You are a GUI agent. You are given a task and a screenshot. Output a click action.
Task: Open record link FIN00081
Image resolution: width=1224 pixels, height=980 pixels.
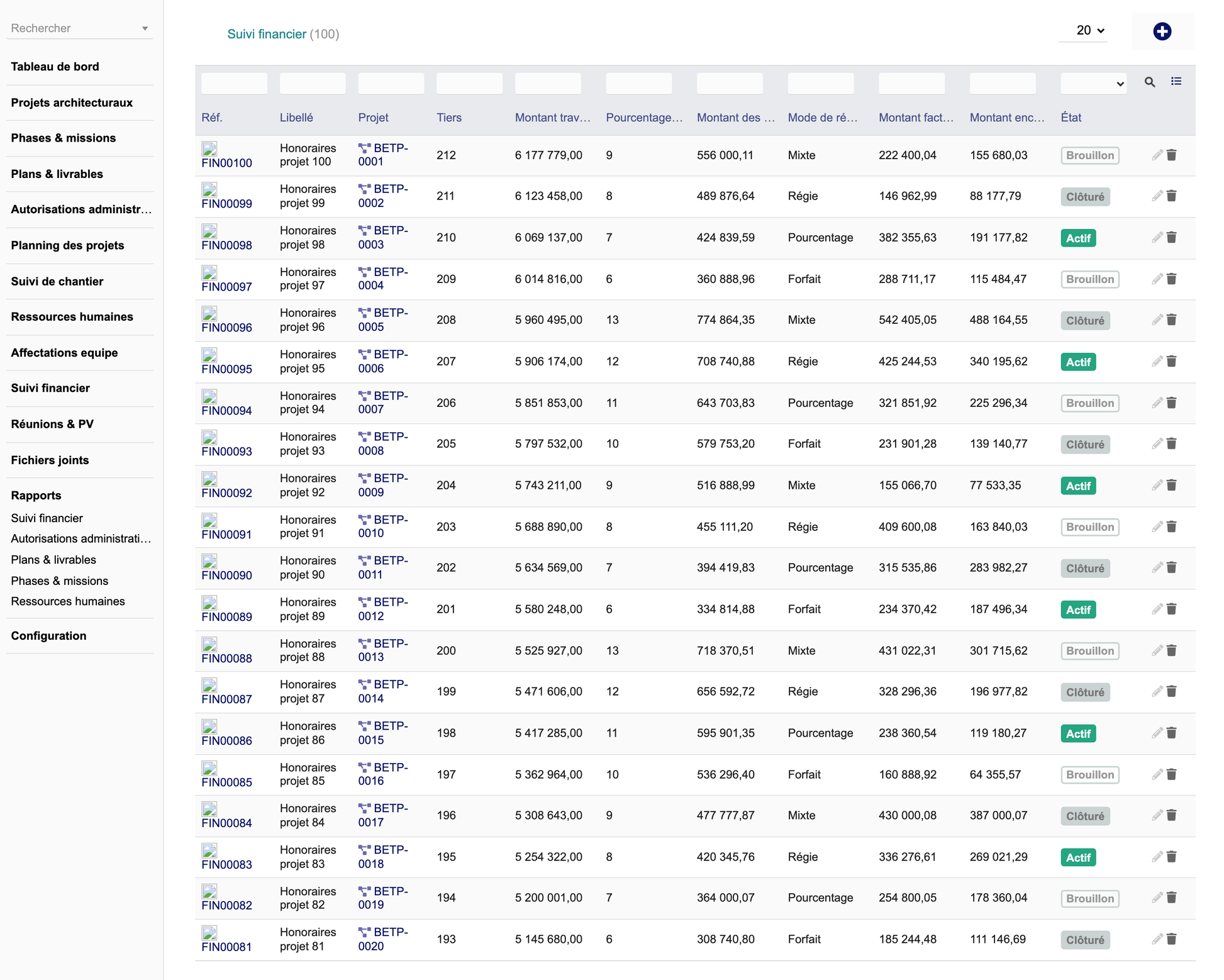pyautogui.click(x=226, y=947)
